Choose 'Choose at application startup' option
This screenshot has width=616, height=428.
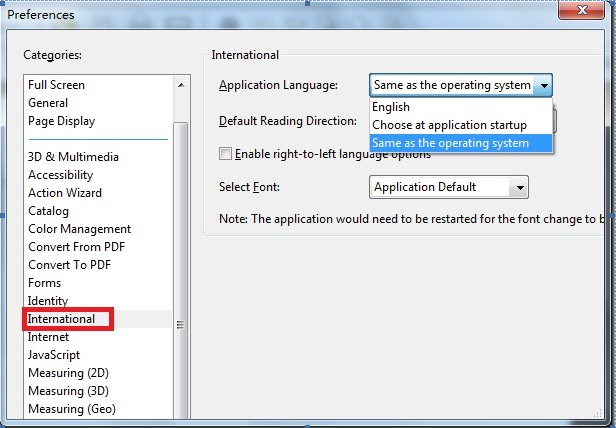click(x=461, y=125)
